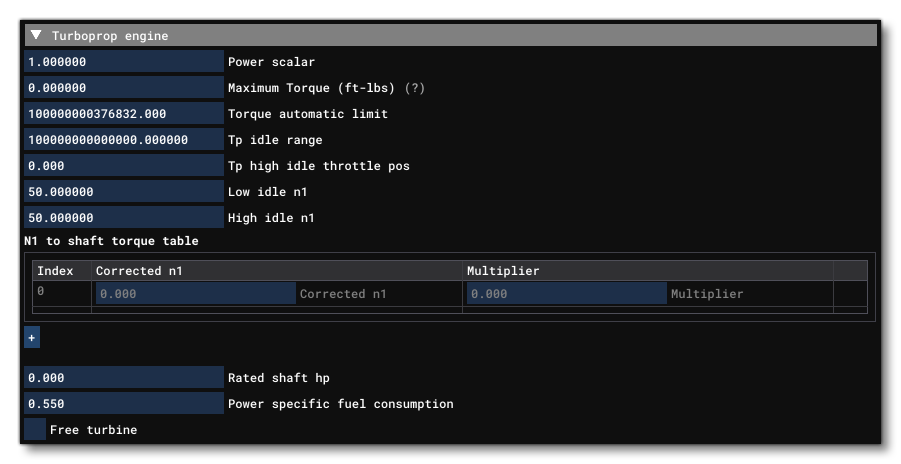Click the (?) help marker for Maximum Torque

tap(415, 88)
